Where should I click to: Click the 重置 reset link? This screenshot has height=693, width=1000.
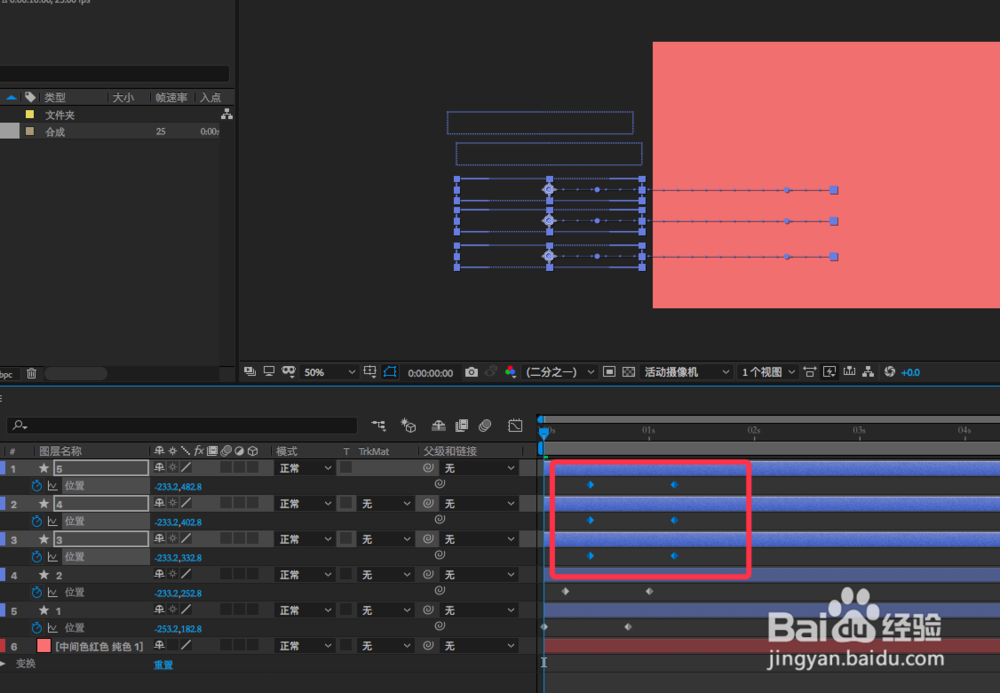[x=163, y=665]
